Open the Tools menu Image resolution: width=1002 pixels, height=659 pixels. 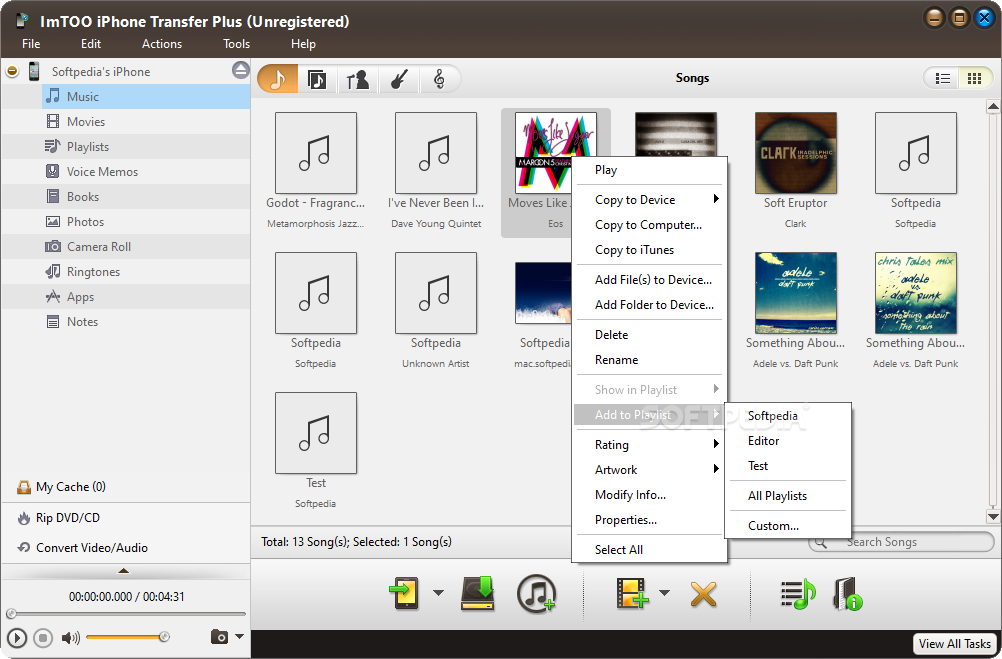pos(236,44)
